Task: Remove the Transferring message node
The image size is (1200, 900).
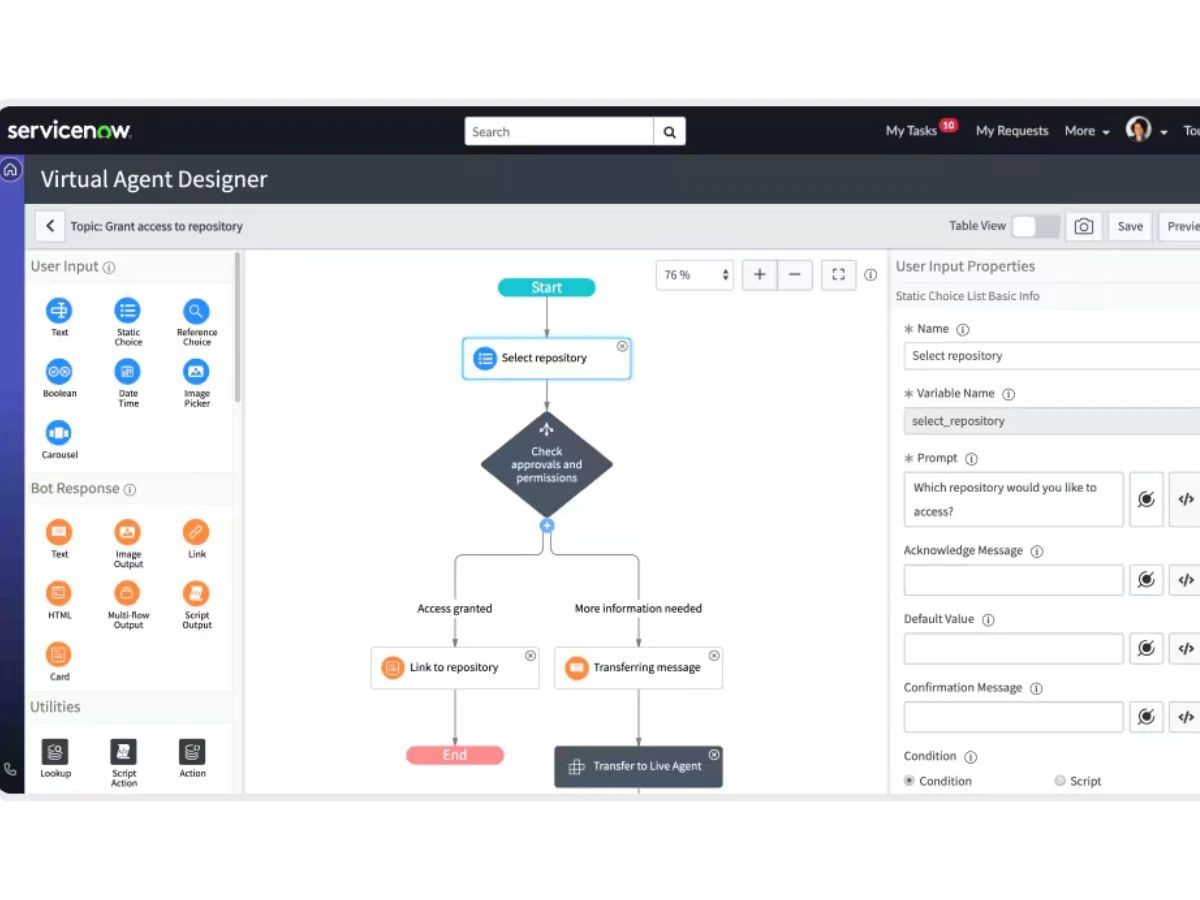Action: tap(714, 656)
